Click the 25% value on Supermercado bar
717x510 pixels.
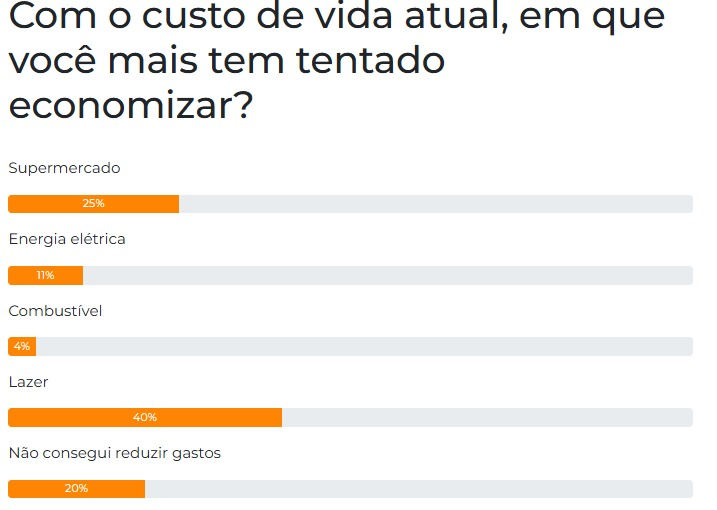[93, 204]
